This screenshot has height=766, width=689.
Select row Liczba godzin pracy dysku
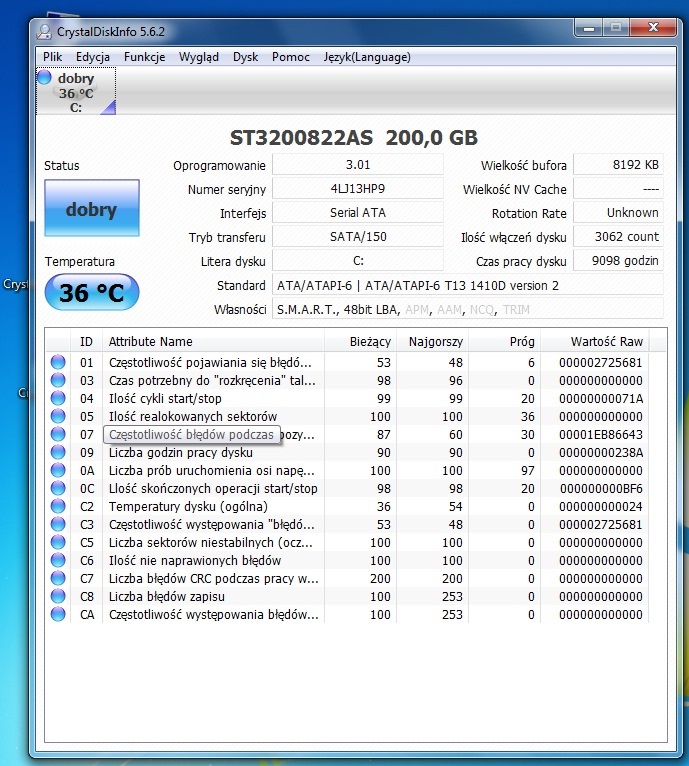(x=348, y=452)
